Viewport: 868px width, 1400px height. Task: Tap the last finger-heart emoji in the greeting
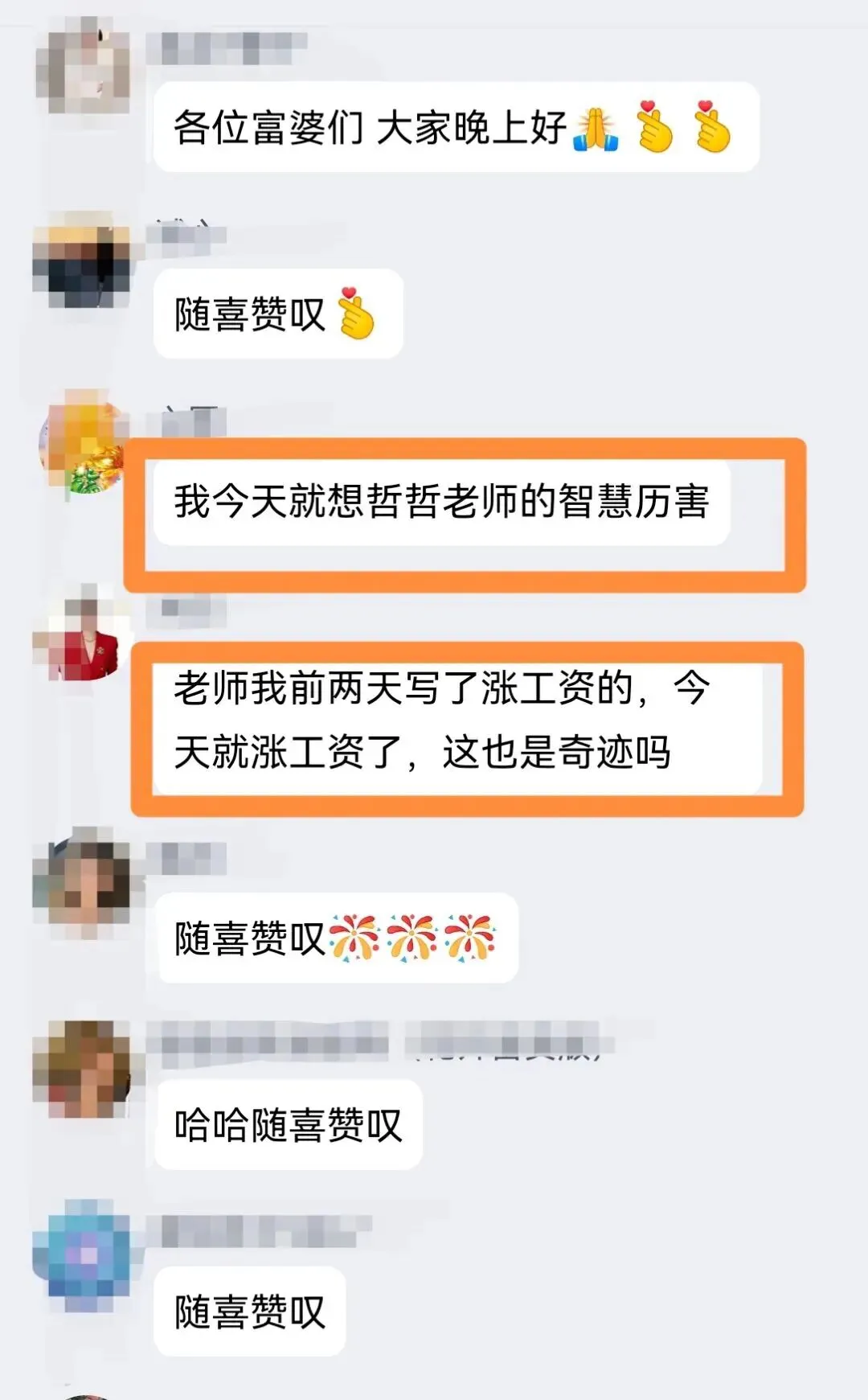(x=712, y=127)
